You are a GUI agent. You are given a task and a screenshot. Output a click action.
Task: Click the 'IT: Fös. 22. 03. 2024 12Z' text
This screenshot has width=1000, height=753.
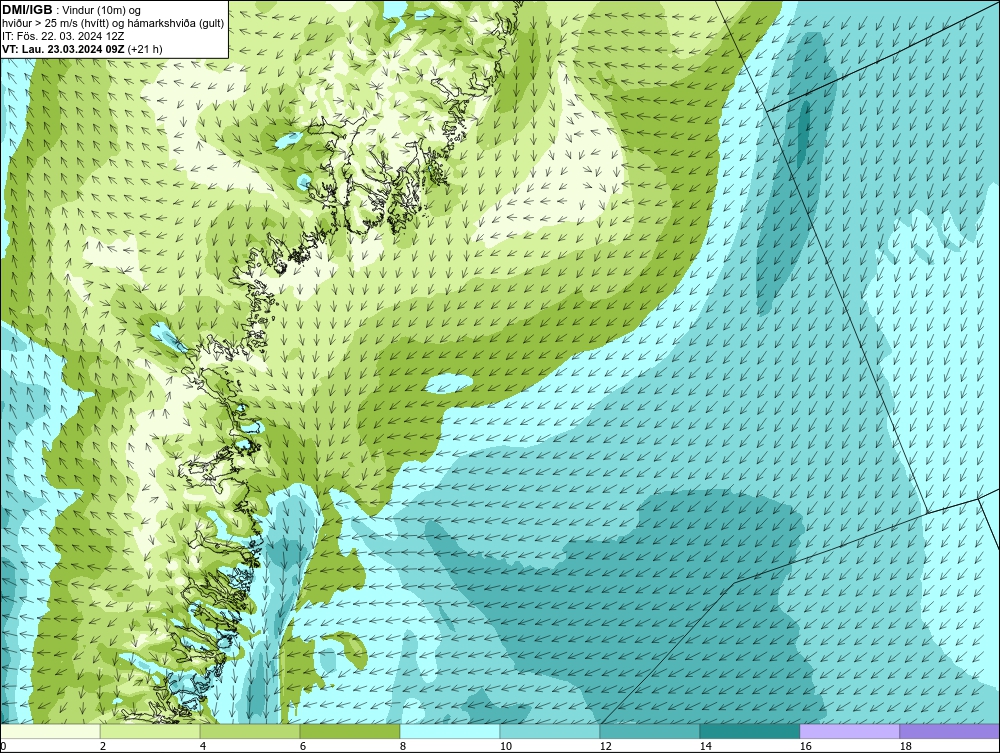61,36
